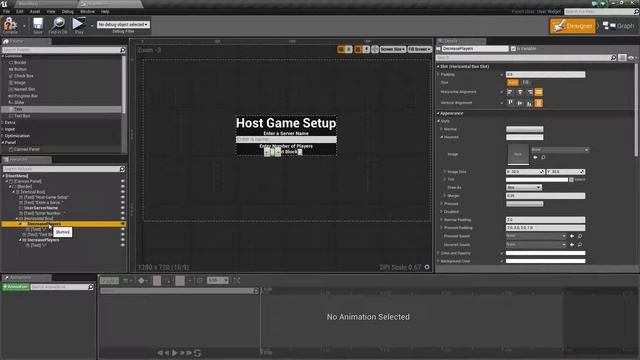Viewport: 640px width, 360px height.
Task: Pick Check Box widget in Palette
Action: [24, 76]
